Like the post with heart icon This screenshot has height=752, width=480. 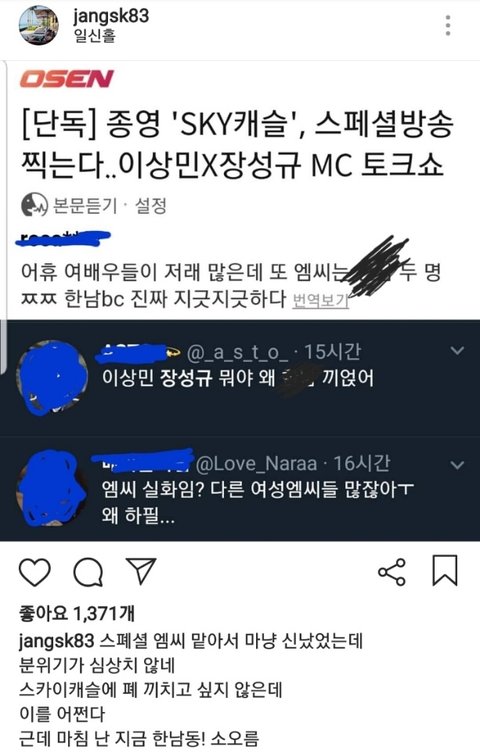coord(35,572)
